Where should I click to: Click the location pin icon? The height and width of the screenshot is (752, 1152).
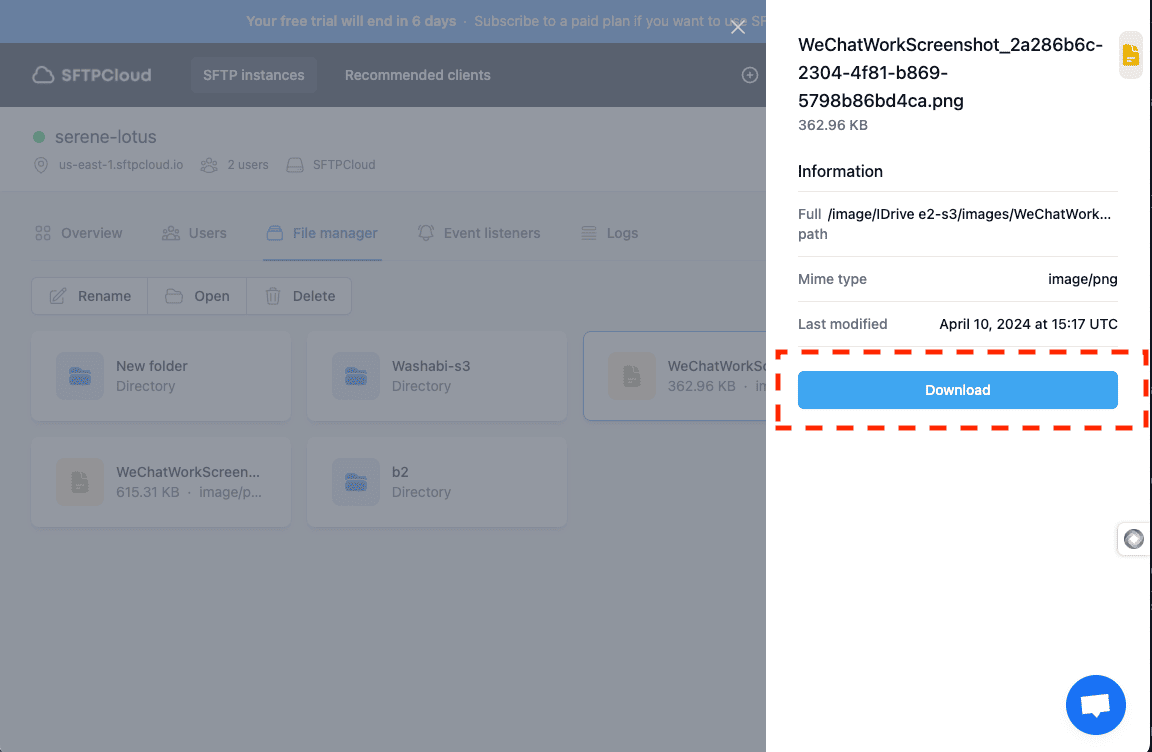tap(41, 165)
